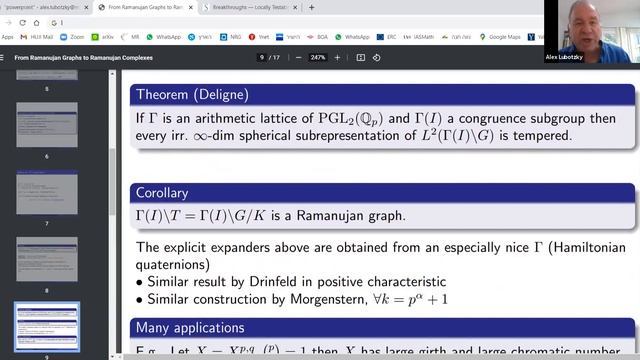Open the Apps bookmarks shortcut

tap(7, 37)
